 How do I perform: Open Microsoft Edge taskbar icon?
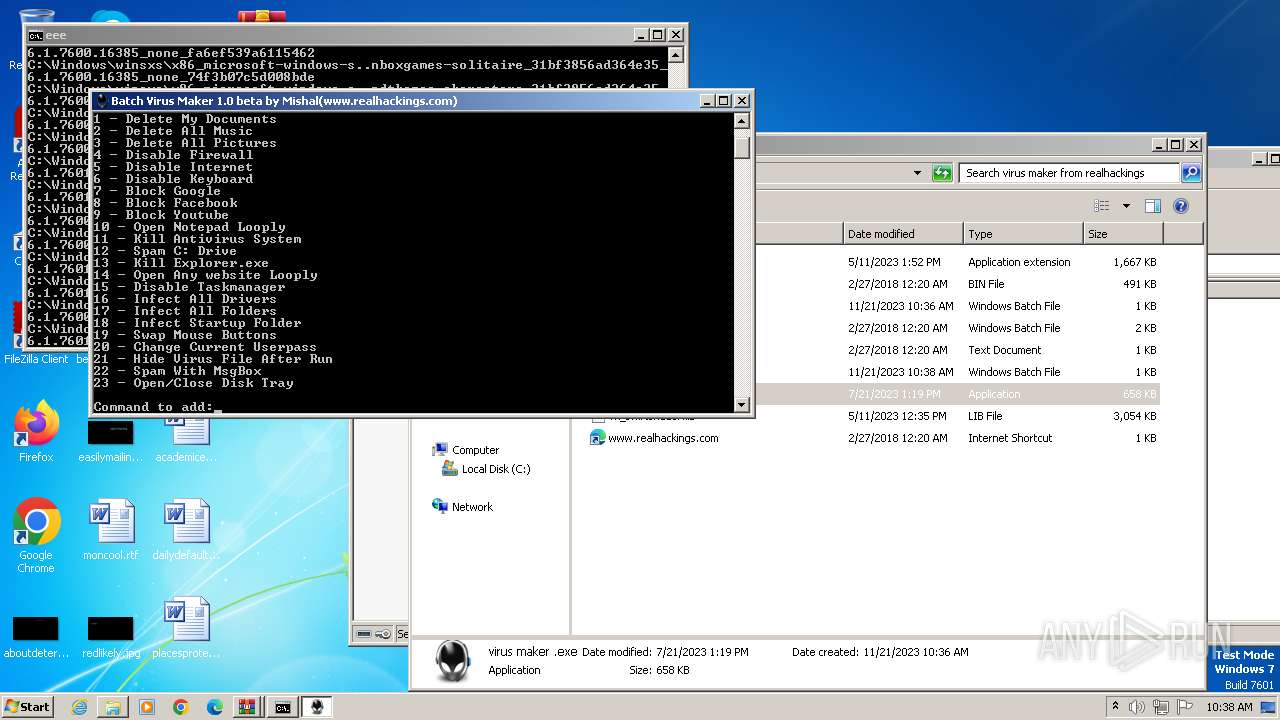pyautogui.click(x=214, y=707)
